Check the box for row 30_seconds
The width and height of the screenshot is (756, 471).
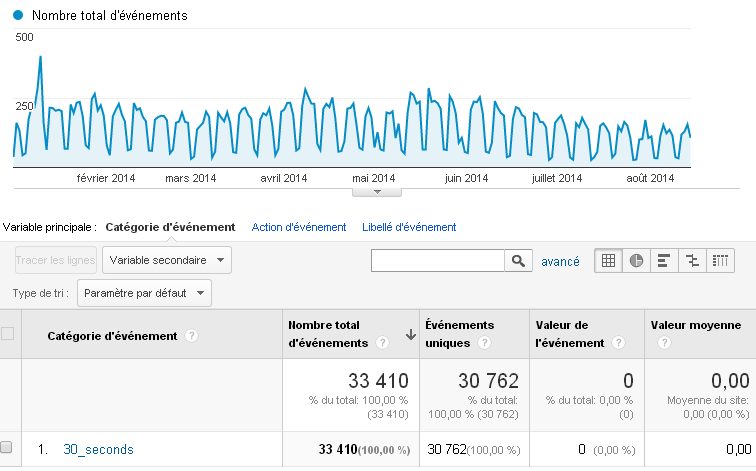[8, 449]
